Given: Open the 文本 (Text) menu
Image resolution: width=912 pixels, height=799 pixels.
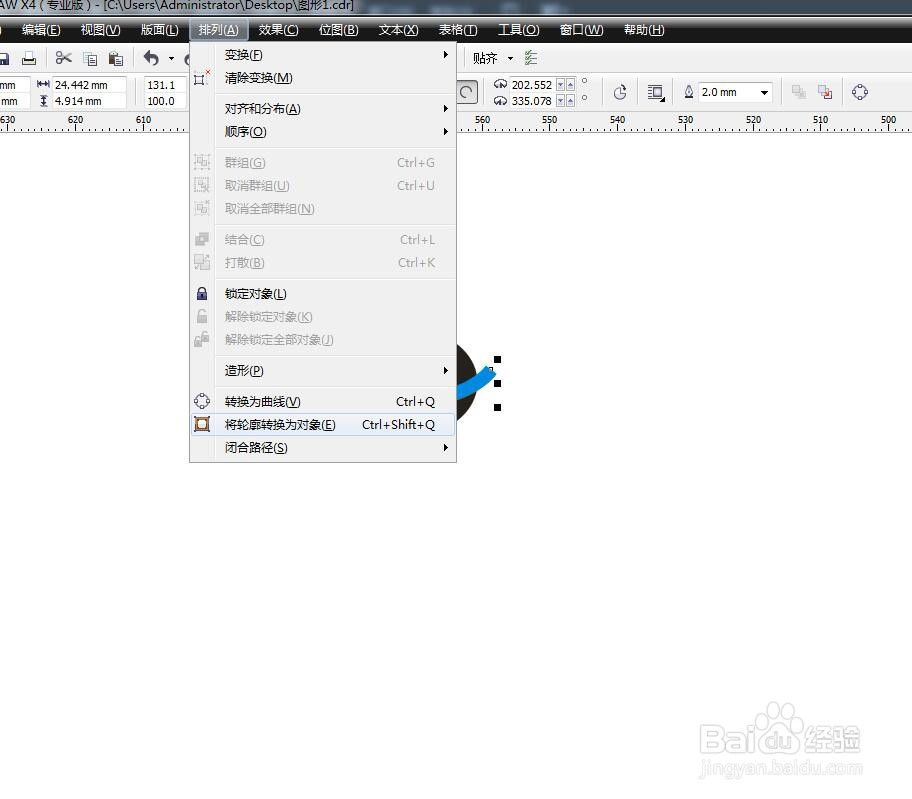Looking at the screenshot, I should tap(397, 29).
